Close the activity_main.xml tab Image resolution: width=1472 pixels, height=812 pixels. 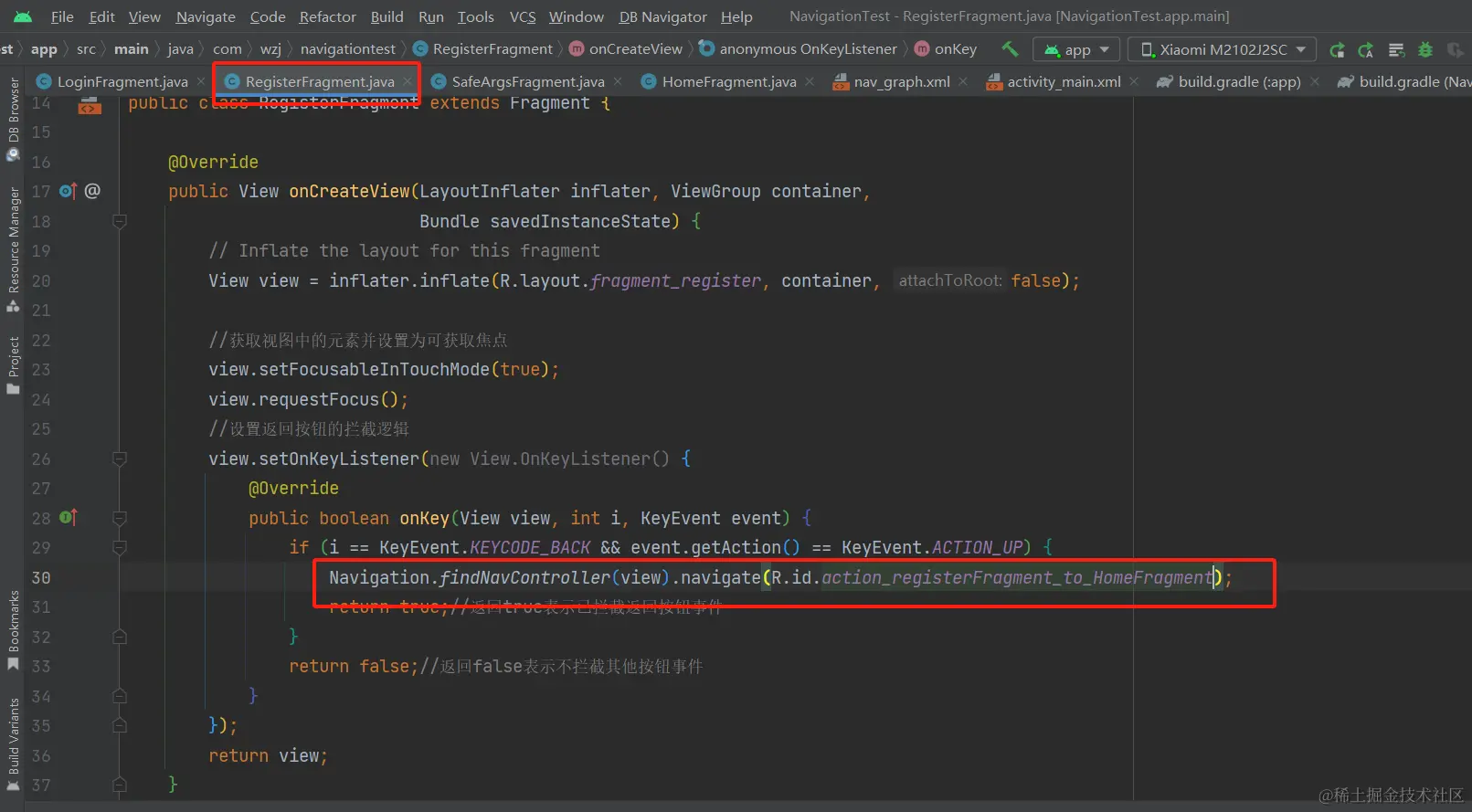(1134, 82)
